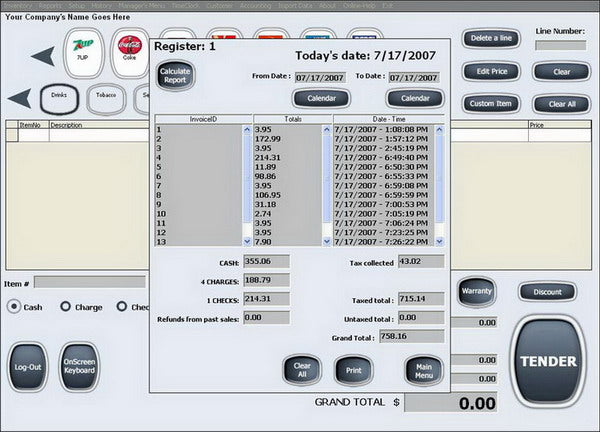The height and width of the screenshot is (432, 600).
Task: Click the Totals list scrollbar track
Action: click(326, 186)
